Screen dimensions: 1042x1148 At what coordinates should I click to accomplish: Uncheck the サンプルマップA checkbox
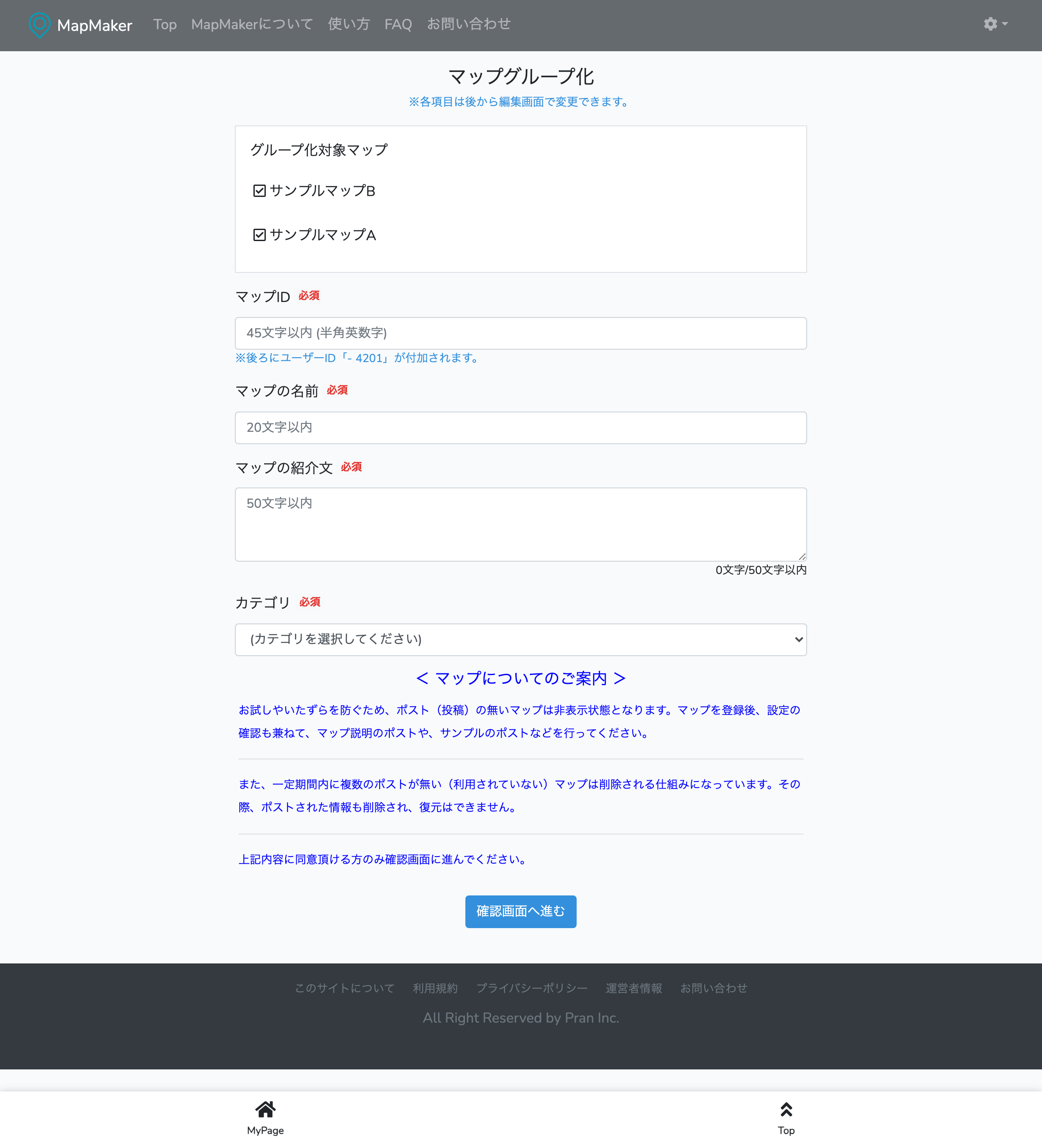pyautogui.click(x=260, y=234)
